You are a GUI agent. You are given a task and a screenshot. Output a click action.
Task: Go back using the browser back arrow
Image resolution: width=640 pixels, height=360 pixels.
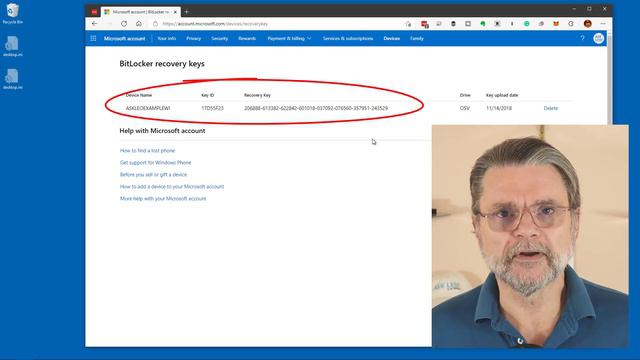point(94,24)
